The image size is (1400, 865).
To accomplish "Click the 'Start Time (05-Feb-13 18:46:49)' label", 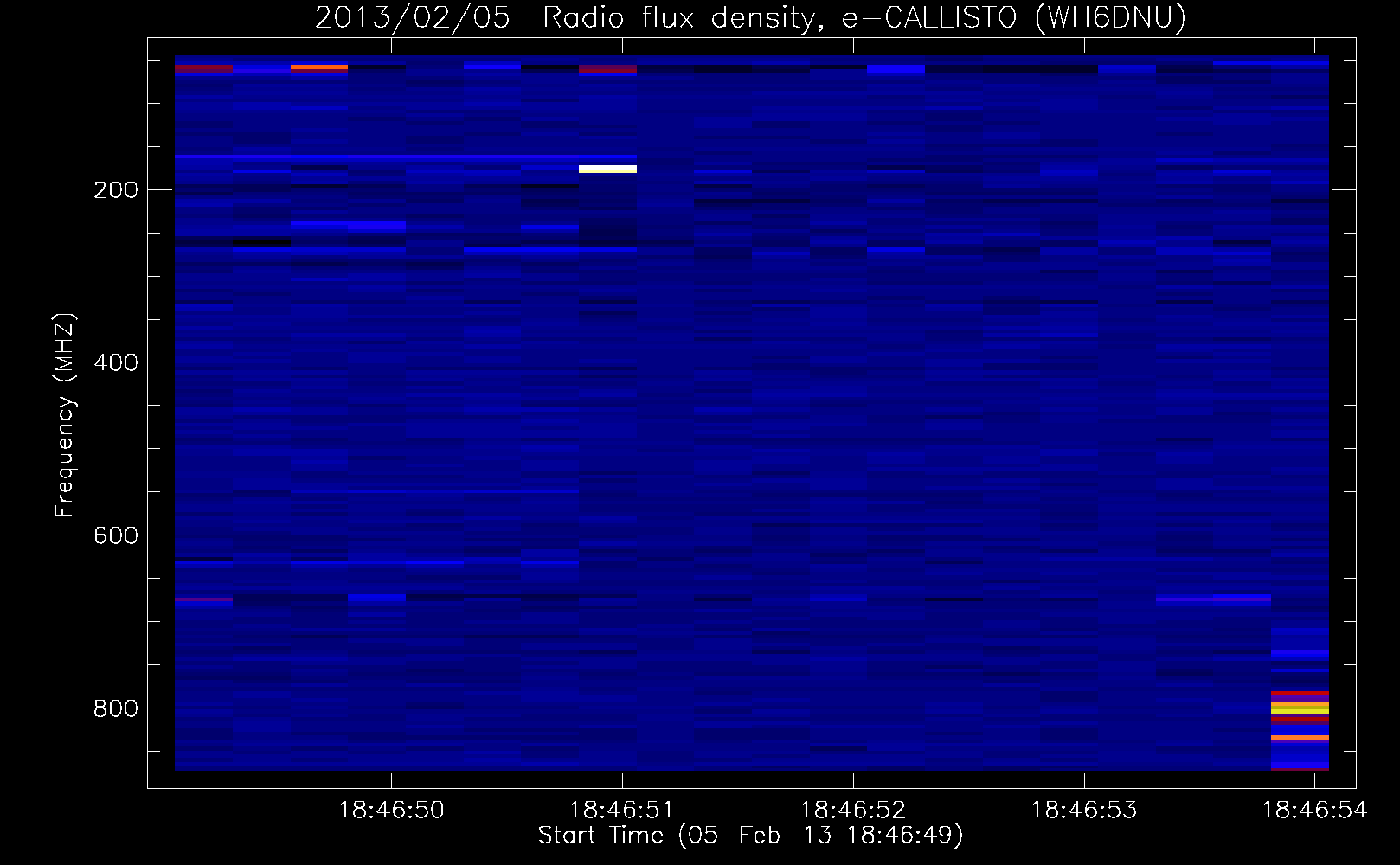I will point(750,836).
